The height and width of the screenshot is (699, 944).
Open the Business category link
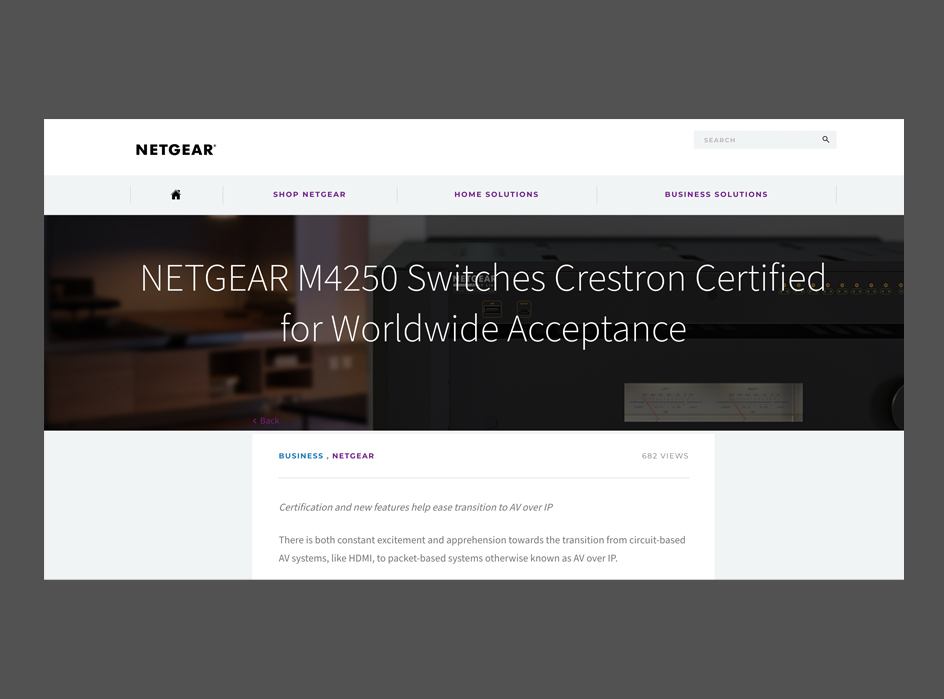301,456
